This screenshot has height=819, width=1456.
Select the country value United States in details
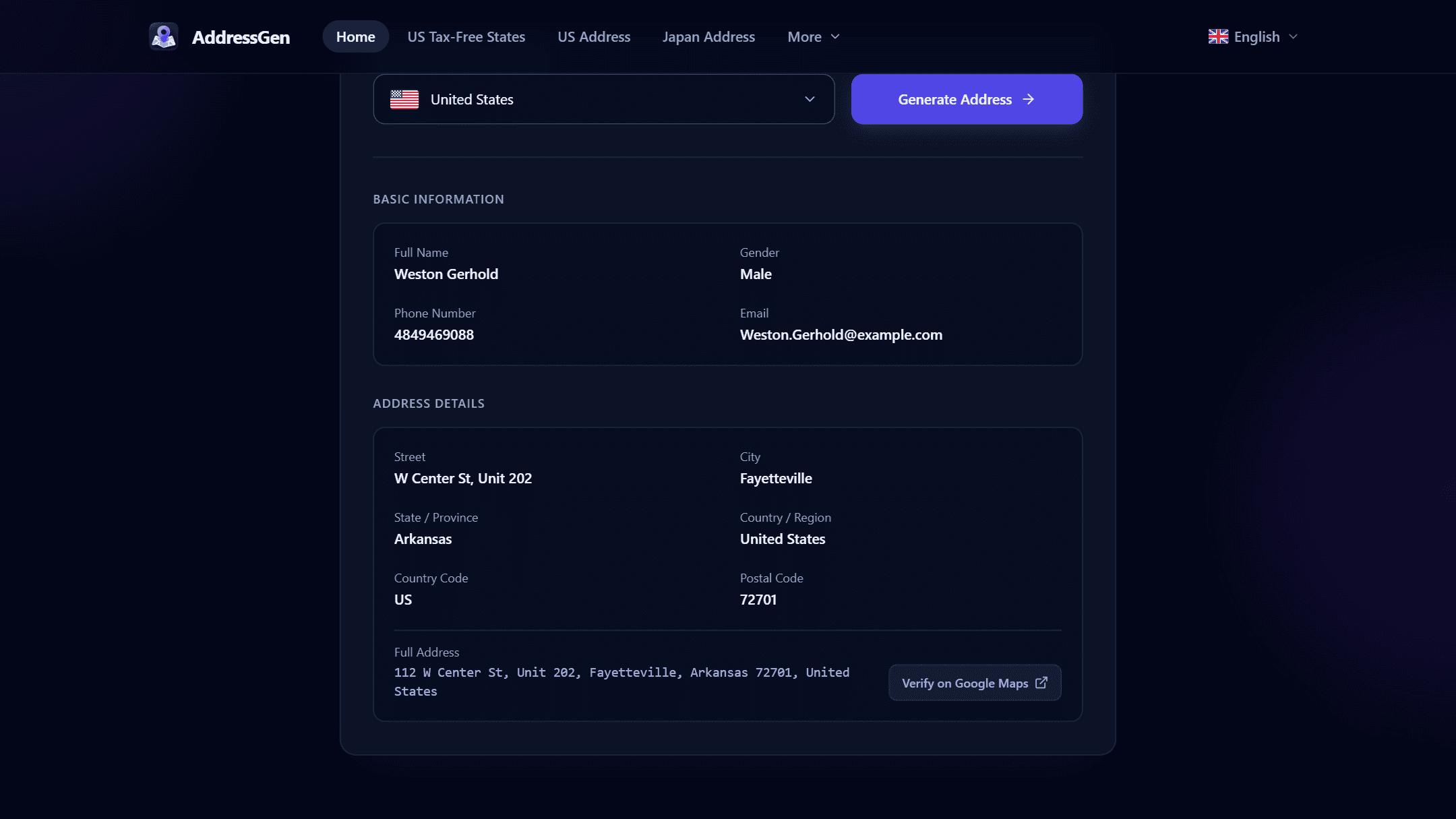point(783,539)
